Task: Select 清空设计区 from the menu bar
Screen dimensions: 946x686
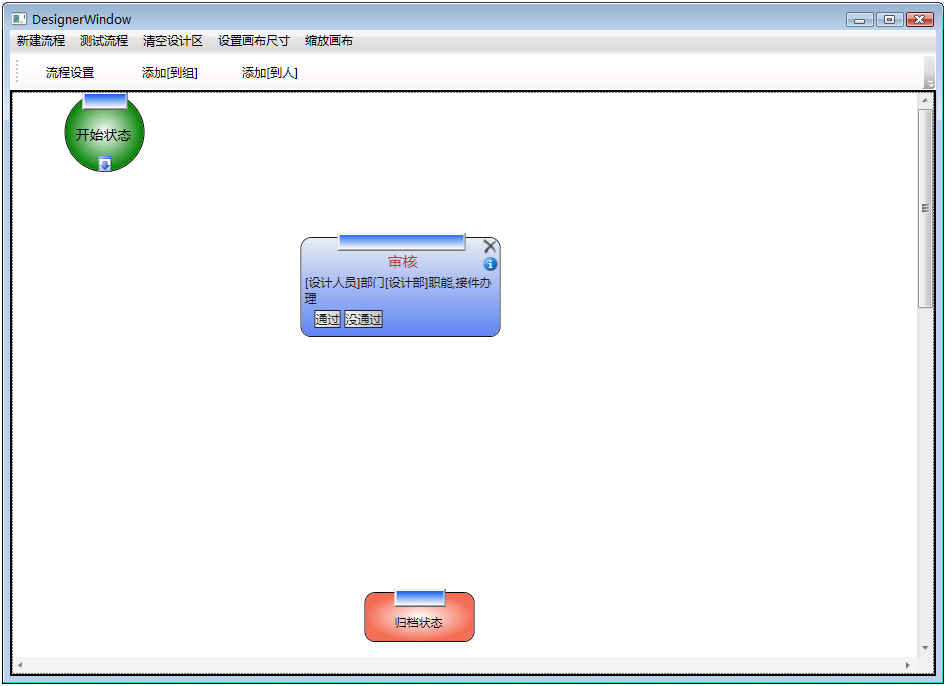Action: pyautogui.click(x=173, y=41)
